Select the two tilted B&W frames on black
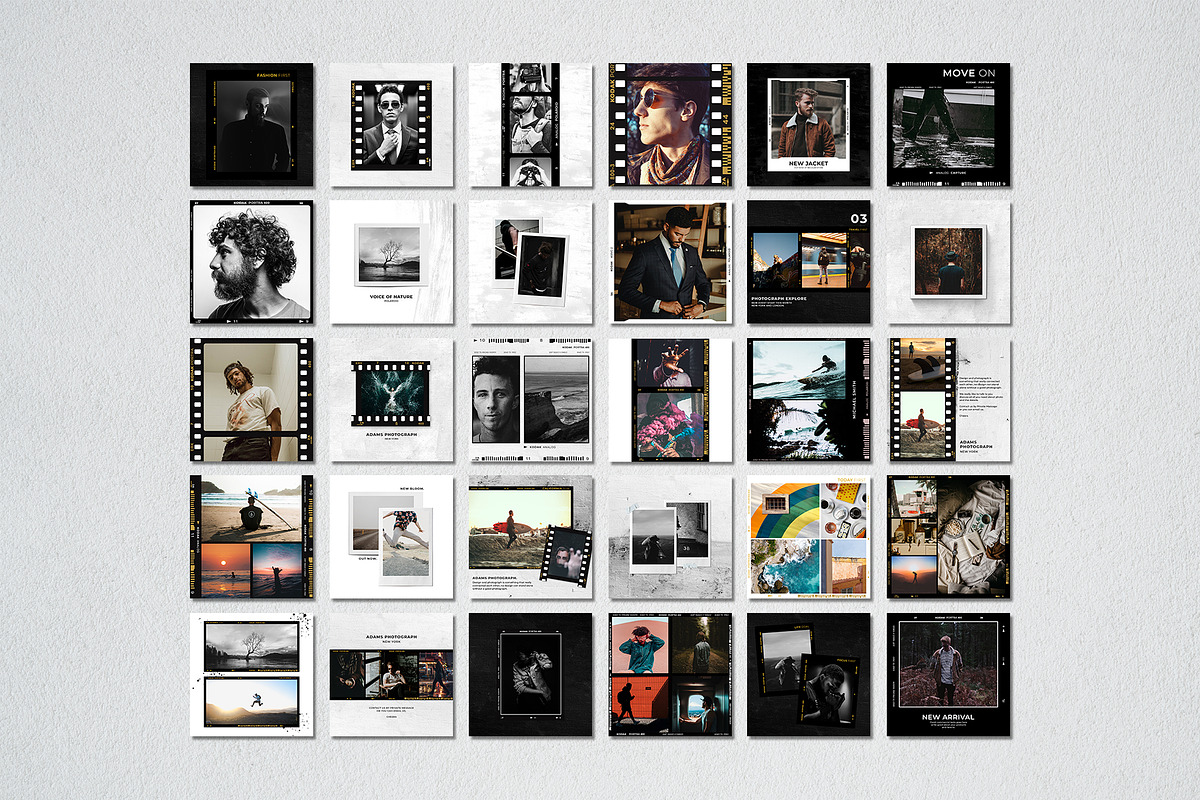This screenshot has width=1200, height=800. coord(808,675)
